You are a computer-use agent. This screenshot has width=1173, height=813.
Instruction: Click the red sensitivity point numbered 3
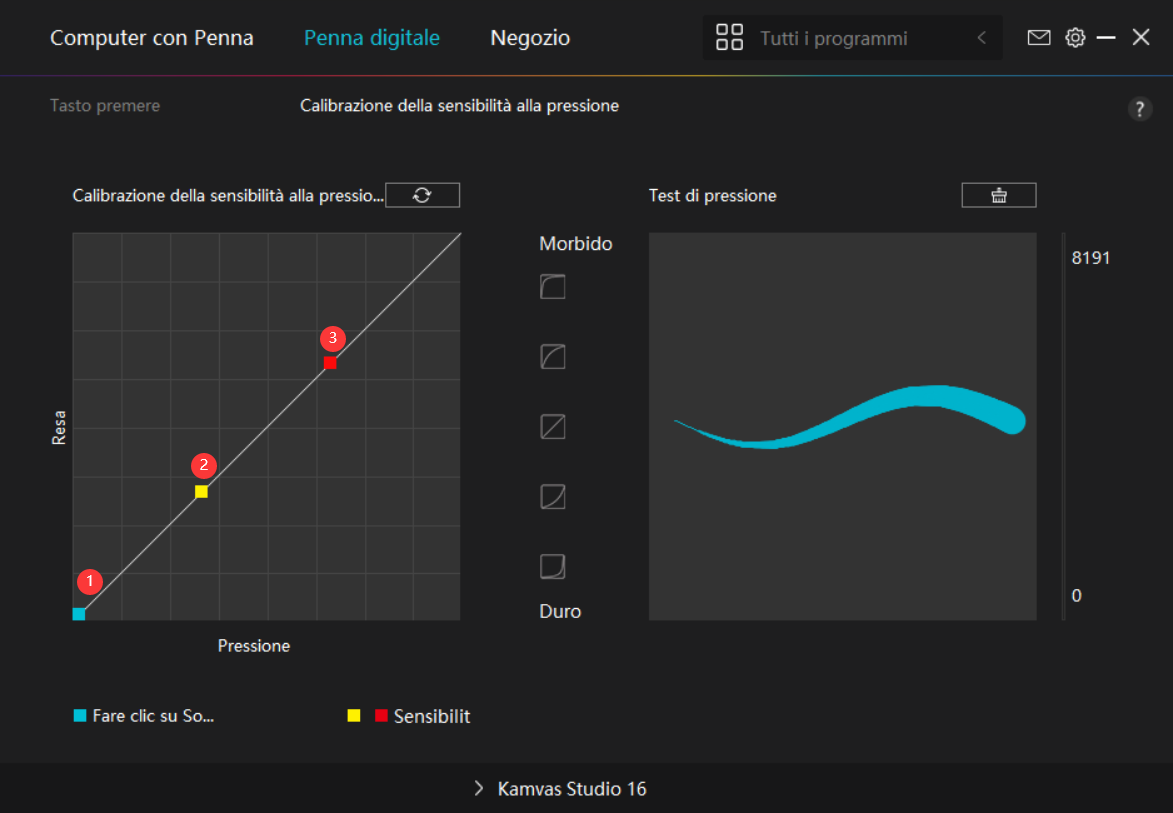coord(330,363)
